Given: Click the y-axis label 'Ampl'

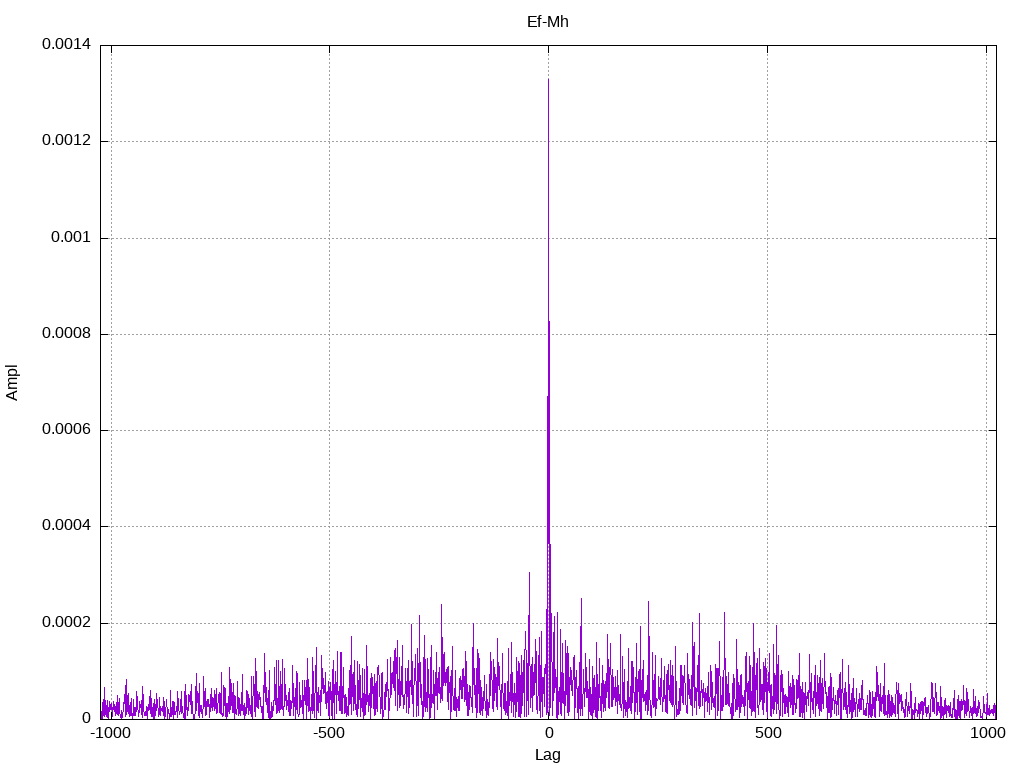Looking at the screenshot, I should pos(12,382).
